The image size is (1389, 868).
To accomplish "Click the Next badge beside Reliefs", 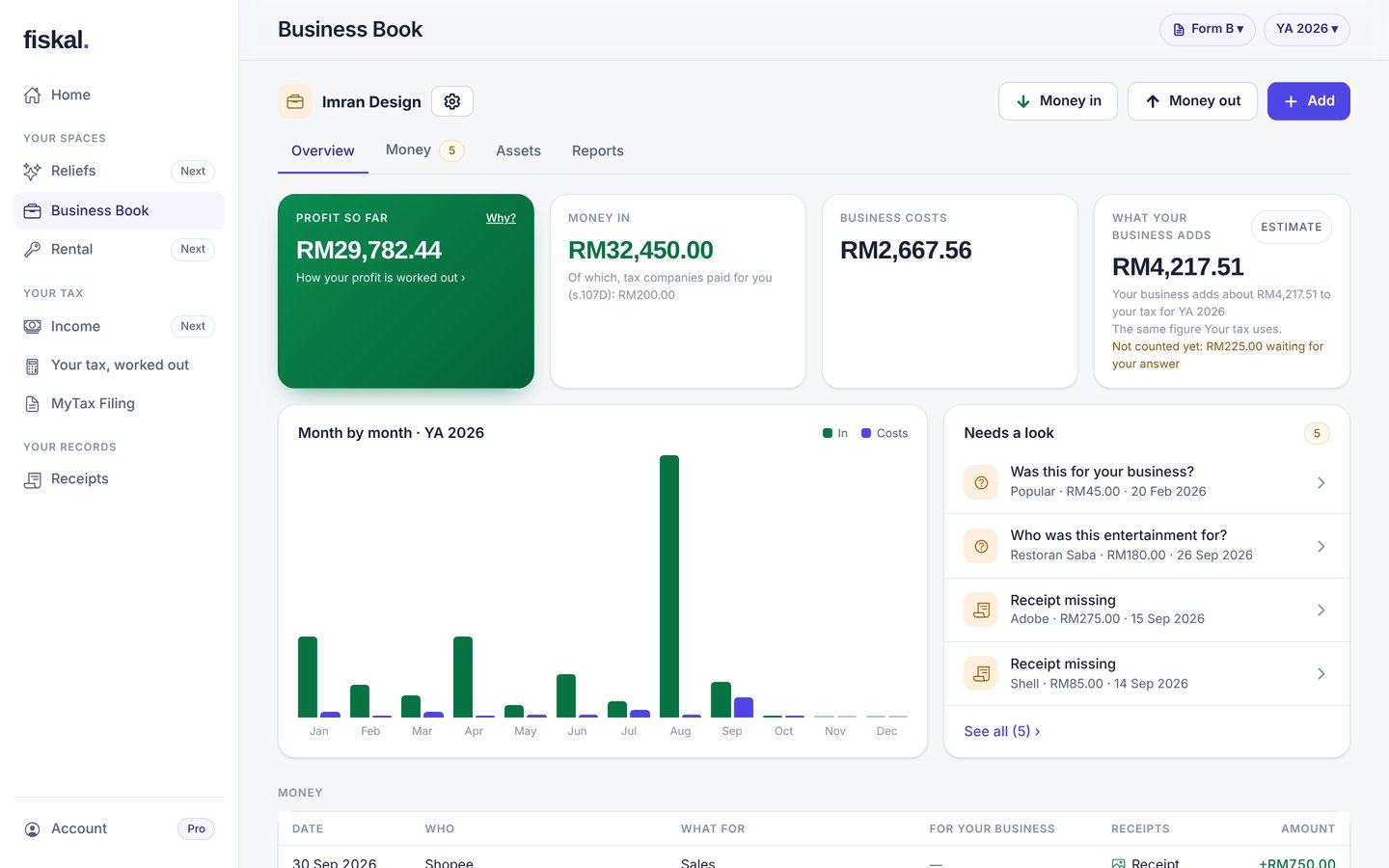I will (x=193, y=171).
